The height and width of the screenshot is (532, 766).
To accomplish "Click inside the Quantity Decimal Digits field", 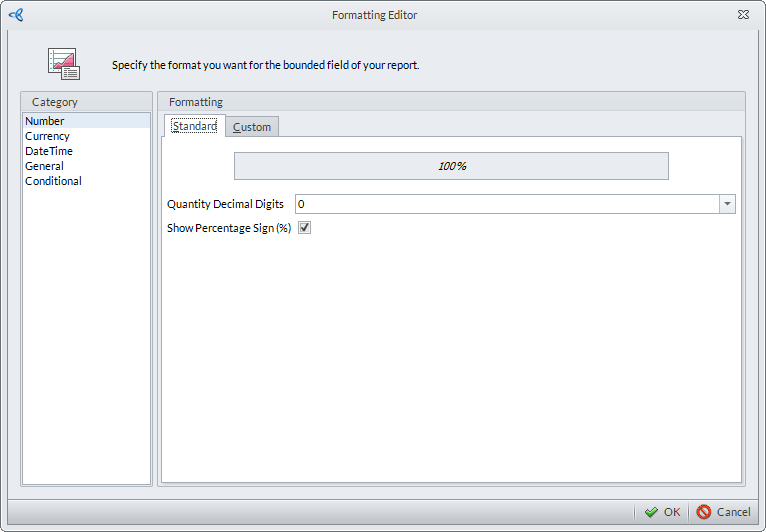I will coord(506,204).
